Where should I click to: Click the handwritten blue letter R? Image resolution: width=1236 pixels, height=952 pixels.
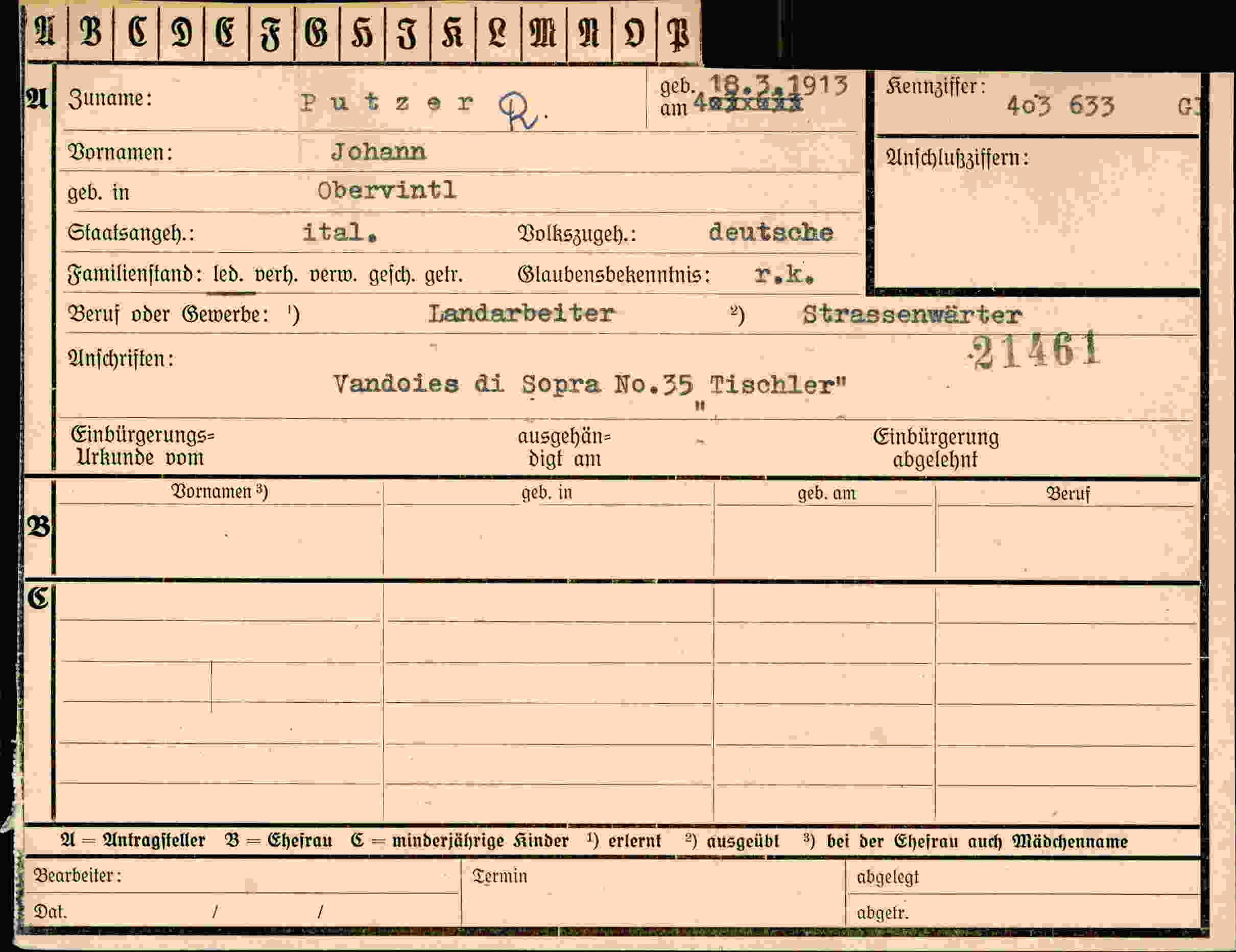click(520, 111)
